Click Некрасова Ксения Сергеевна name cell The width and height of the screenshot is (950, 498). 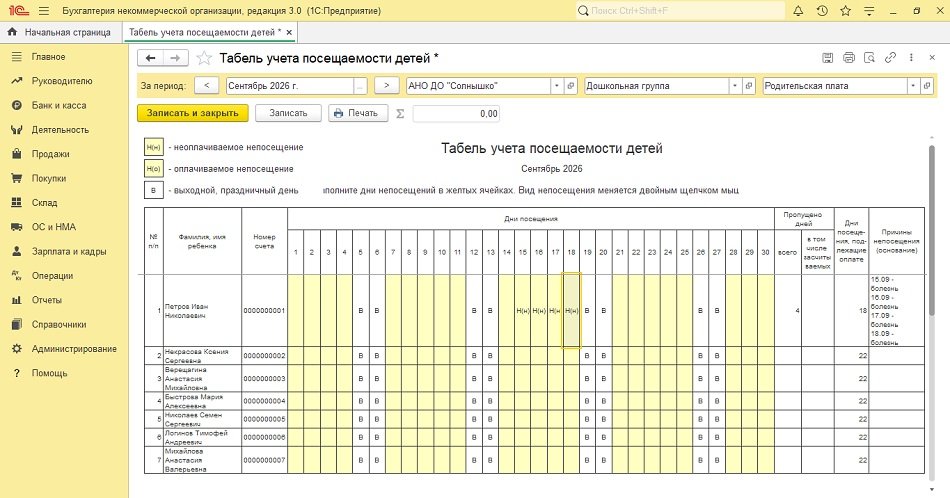[x=202, y=356]
